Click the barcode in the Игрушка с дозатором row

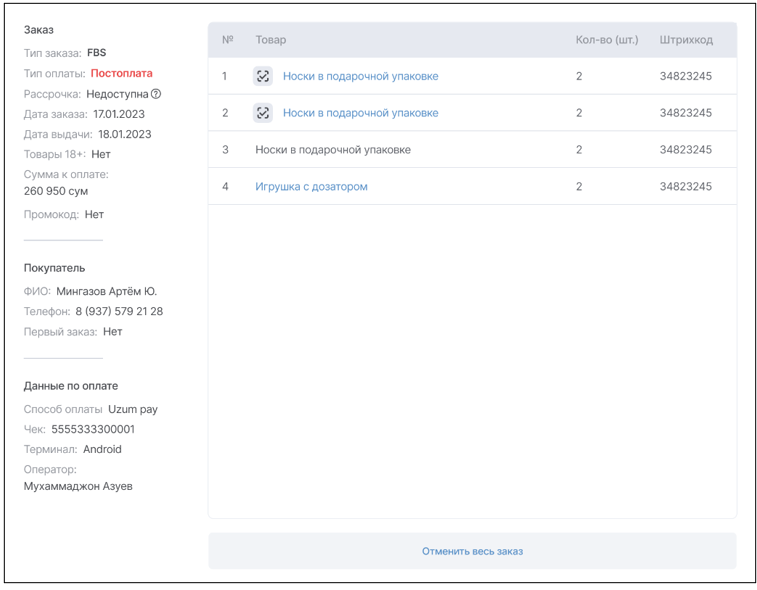[x=686, y=186]
